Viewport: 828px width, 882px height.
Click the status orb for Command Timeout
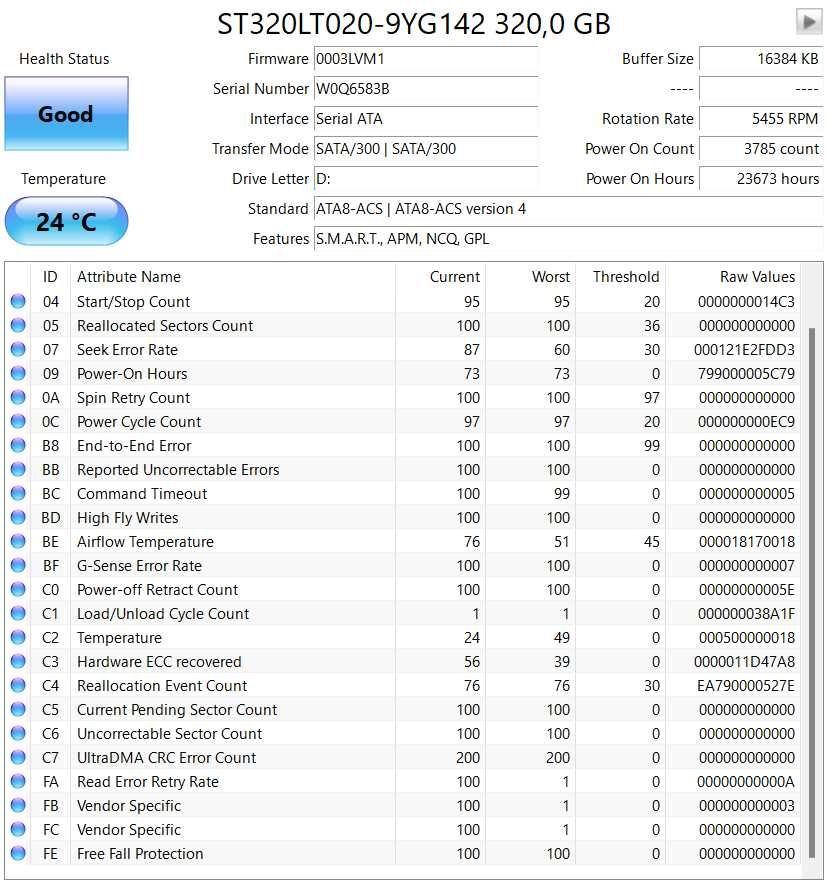pyautogui.click(x=18, y=493)
